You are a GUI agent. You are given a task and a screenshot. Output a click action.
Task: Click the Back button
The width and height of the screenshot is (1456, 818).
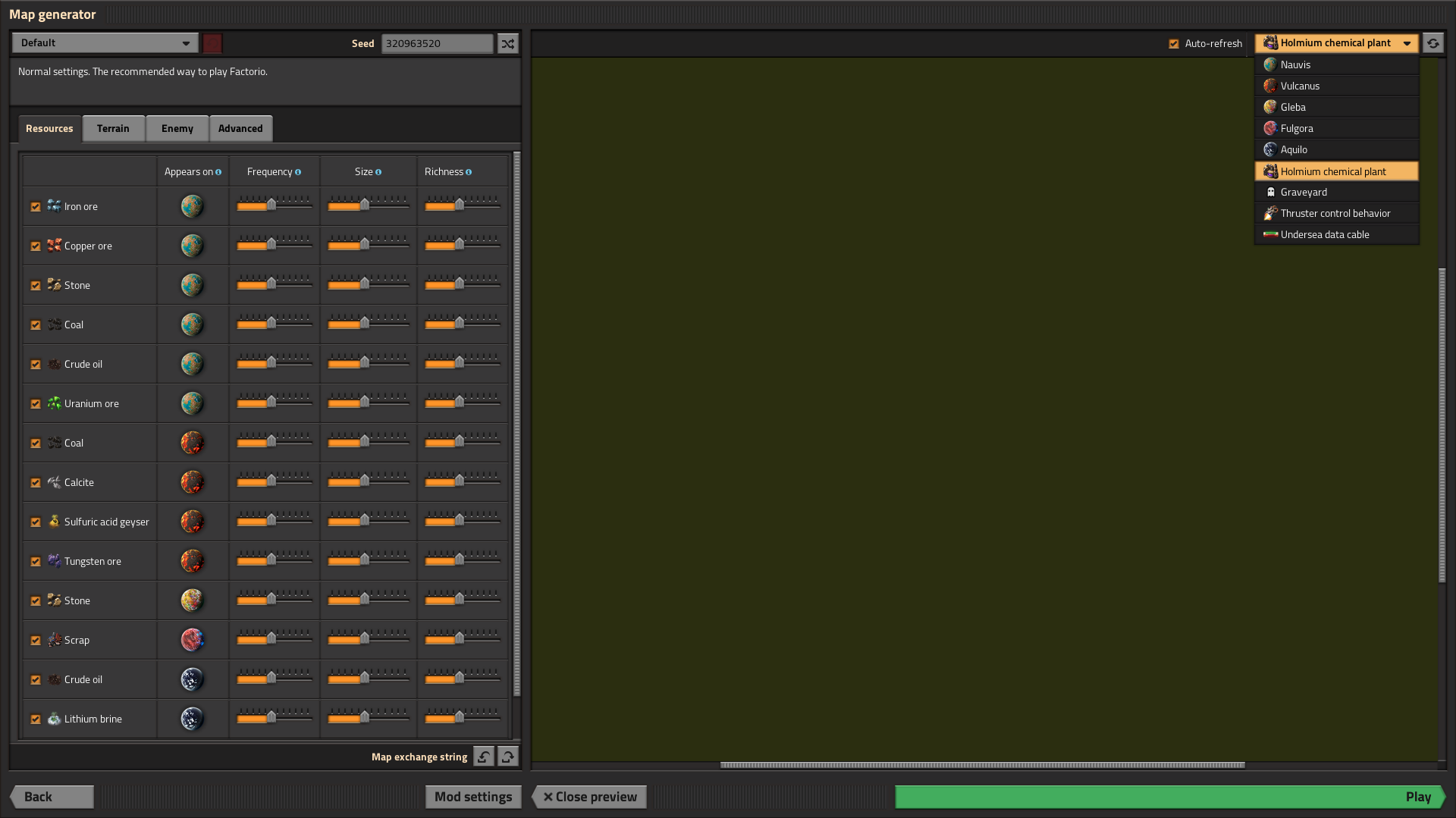coord(52,797)
